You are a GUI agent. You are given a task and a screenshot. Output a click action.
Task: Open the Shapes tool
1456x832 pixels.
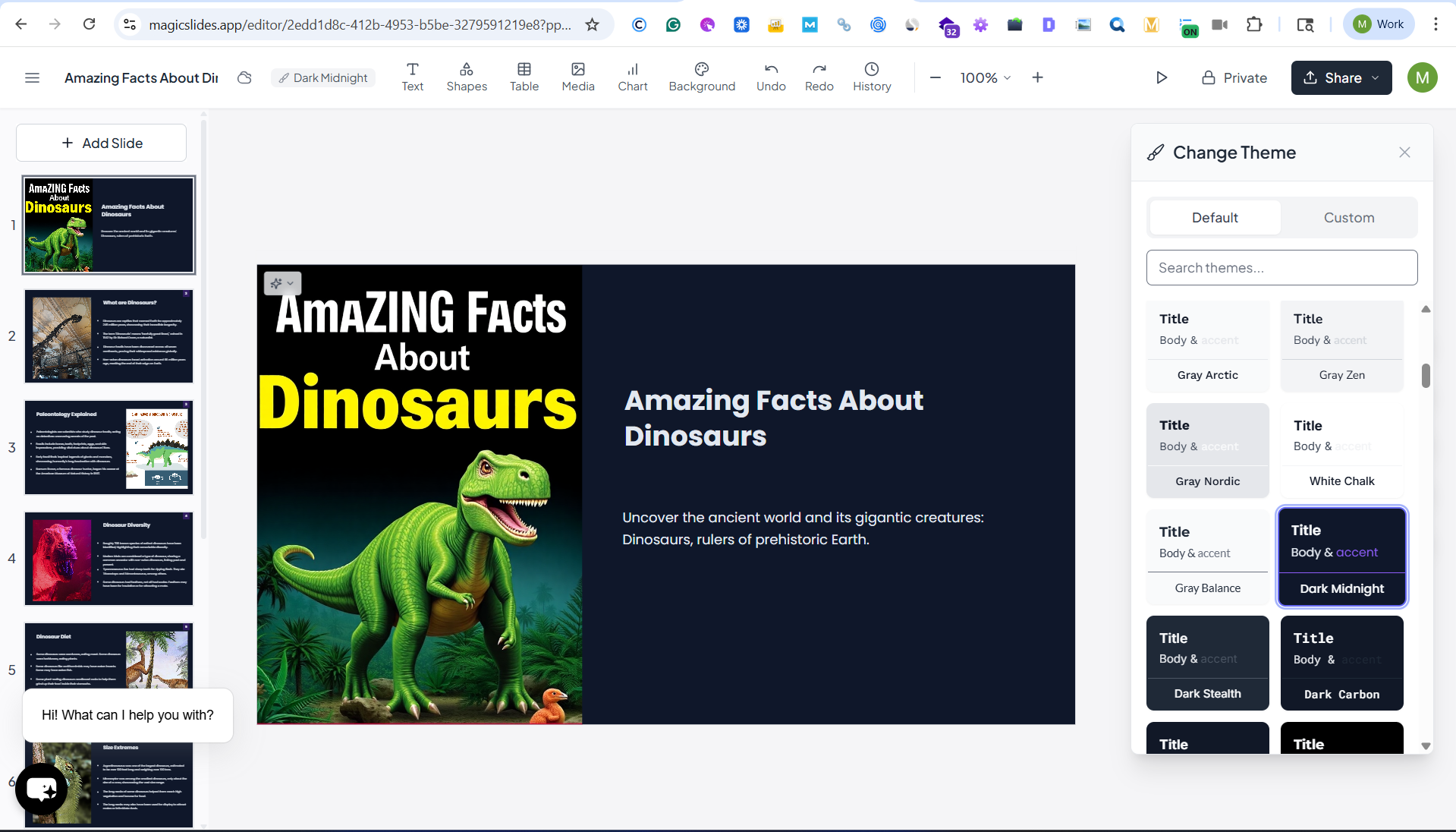tap(467, 77)
